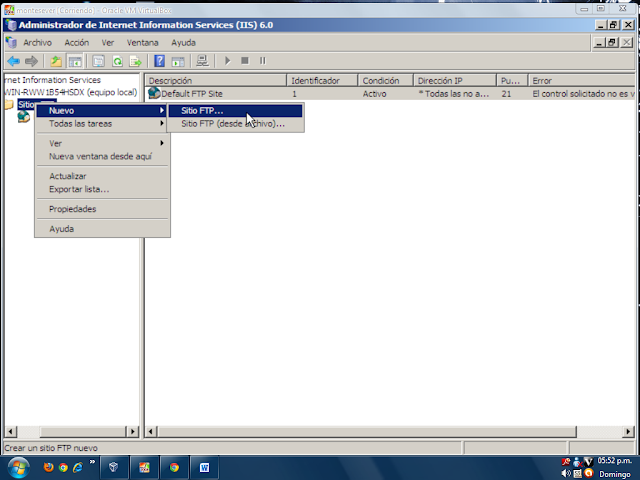Choose Sitio FTP... in Nuevo submenu
Image resolution: width=640 pixels, height=480 pixels.
tap(236, 111)
